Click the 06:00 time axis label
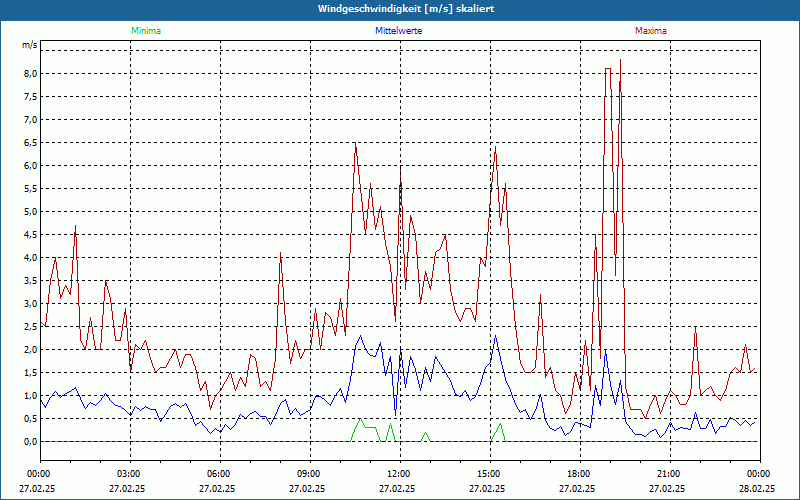This screenshot has height=500, width=800. (x=220, y=474)
